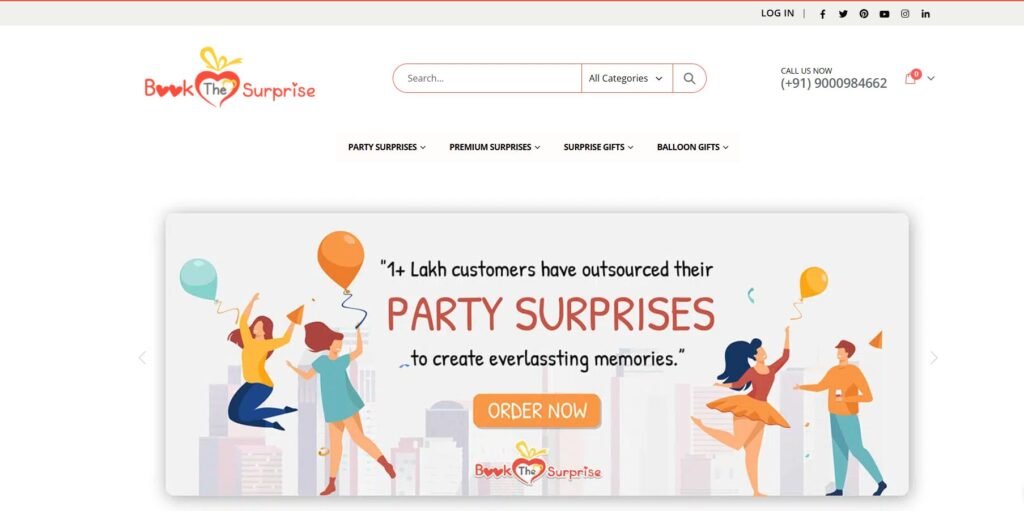Open the YouTube social icon

click(884, 14)
